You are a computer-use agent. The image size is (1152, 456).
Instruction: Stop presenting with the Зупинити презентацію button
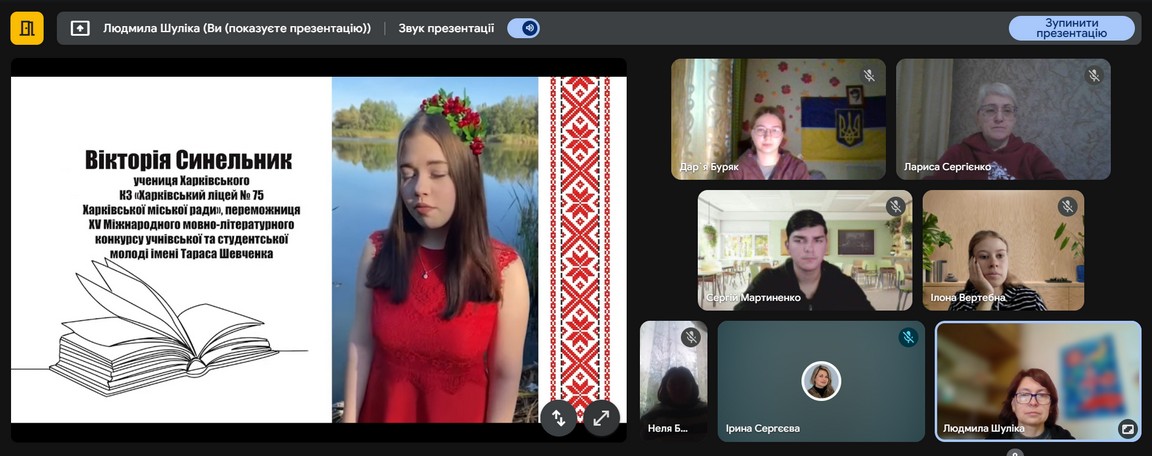tap(1071, 28)
